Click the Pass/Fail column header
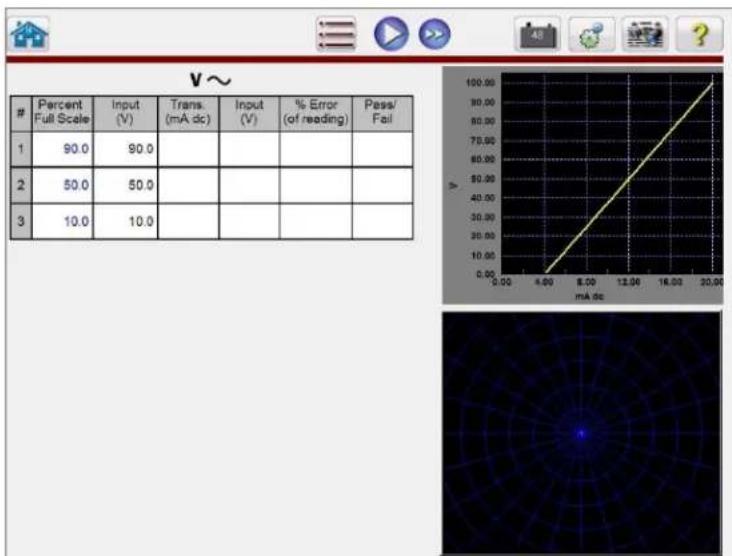 [382, 113]
